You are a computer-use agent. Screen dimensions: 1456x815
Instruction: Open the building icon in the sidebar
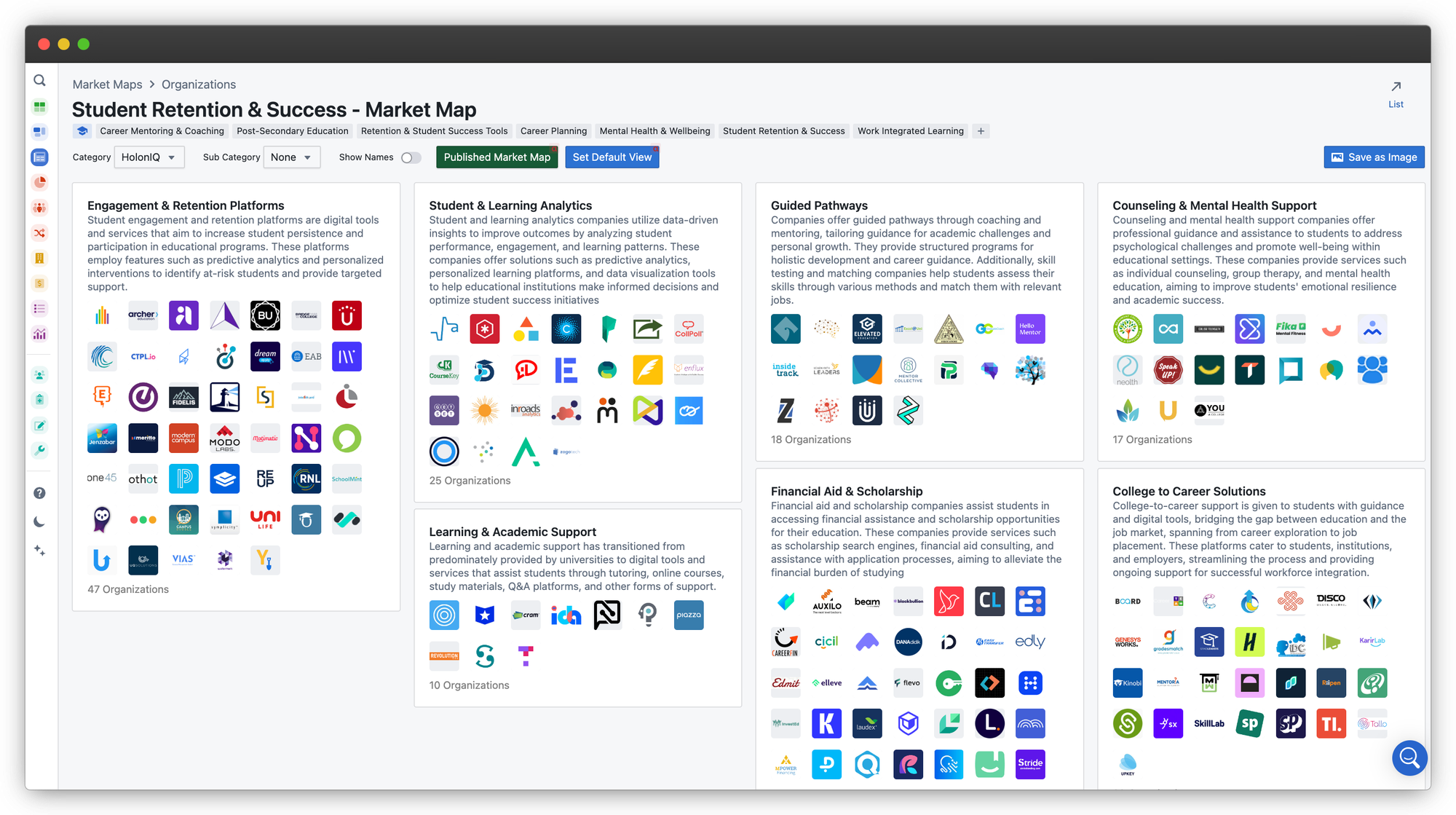pyautogui.click(x=40, y=258)
